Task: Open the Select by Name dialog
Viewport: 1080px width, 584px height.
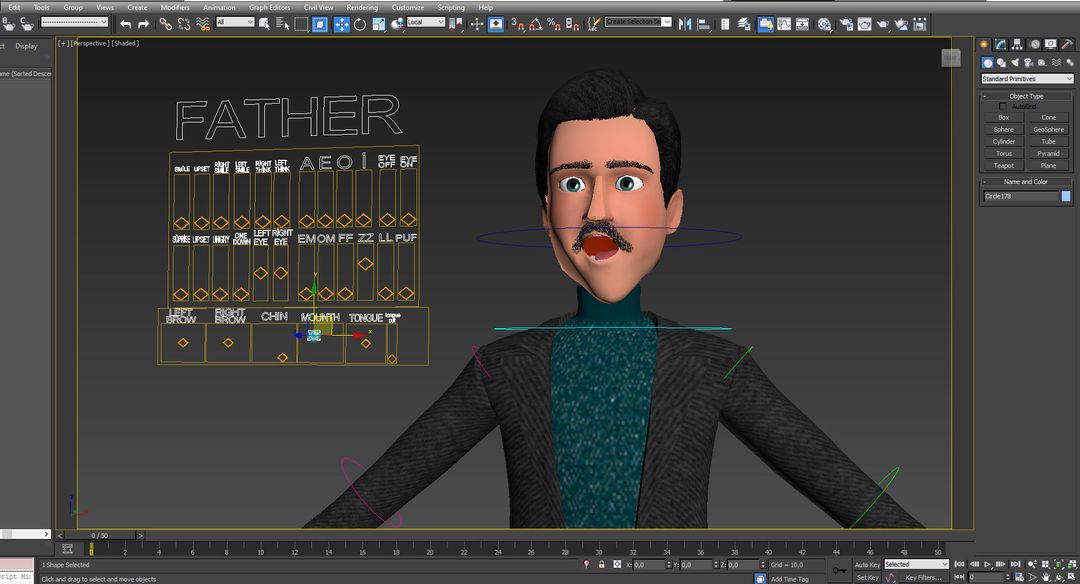Action: click(280, 23)
